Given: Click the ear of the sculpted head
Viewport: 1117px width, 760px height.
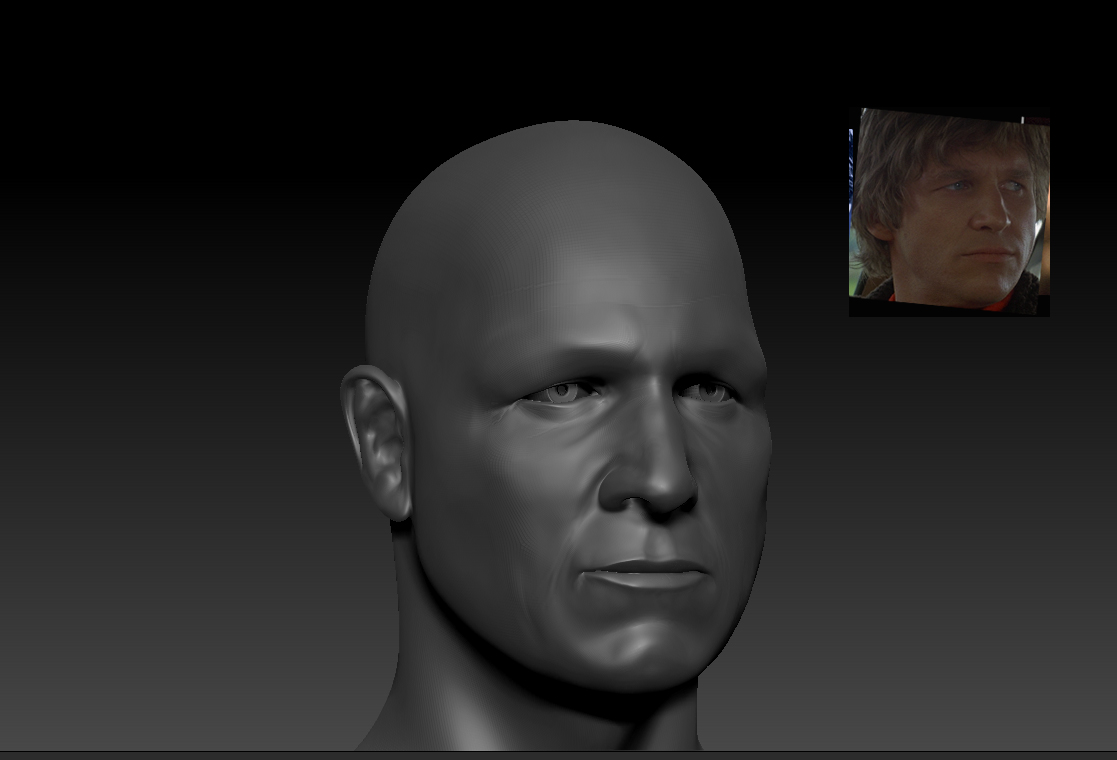Looking at the screenshot, I should (376, 442).
